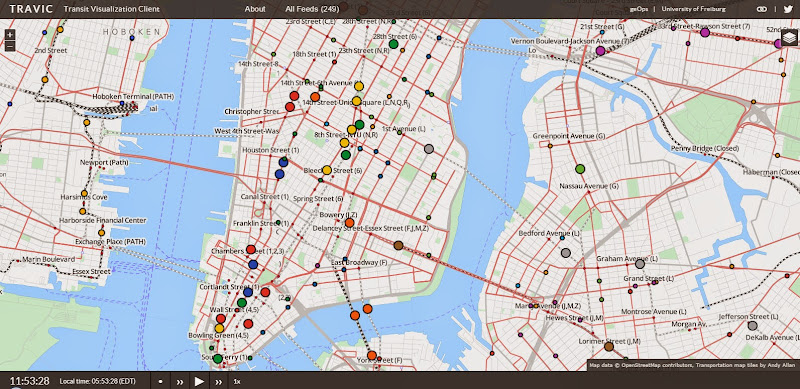
Task: Select magenta 7 train at Vernon Boulevard-Jackson Avenue
Action: coord(601,51)
